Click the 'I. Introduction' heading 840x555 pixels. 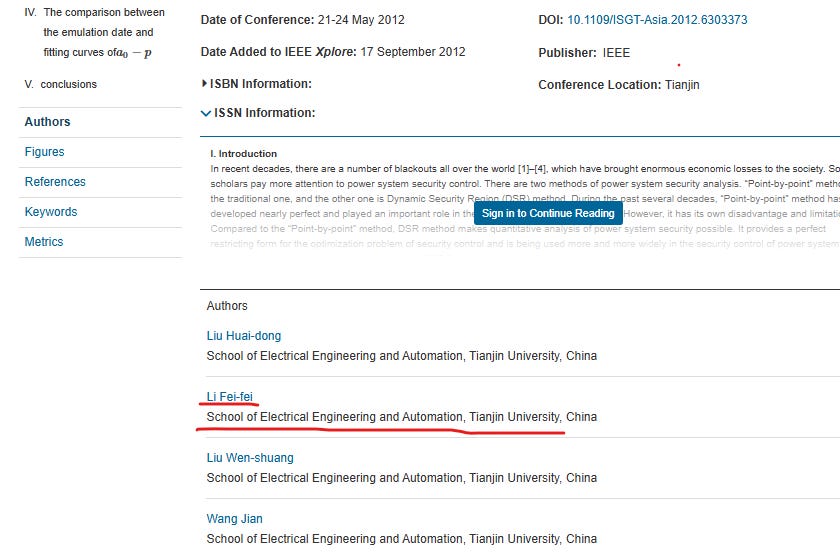(x=244, y=154)
